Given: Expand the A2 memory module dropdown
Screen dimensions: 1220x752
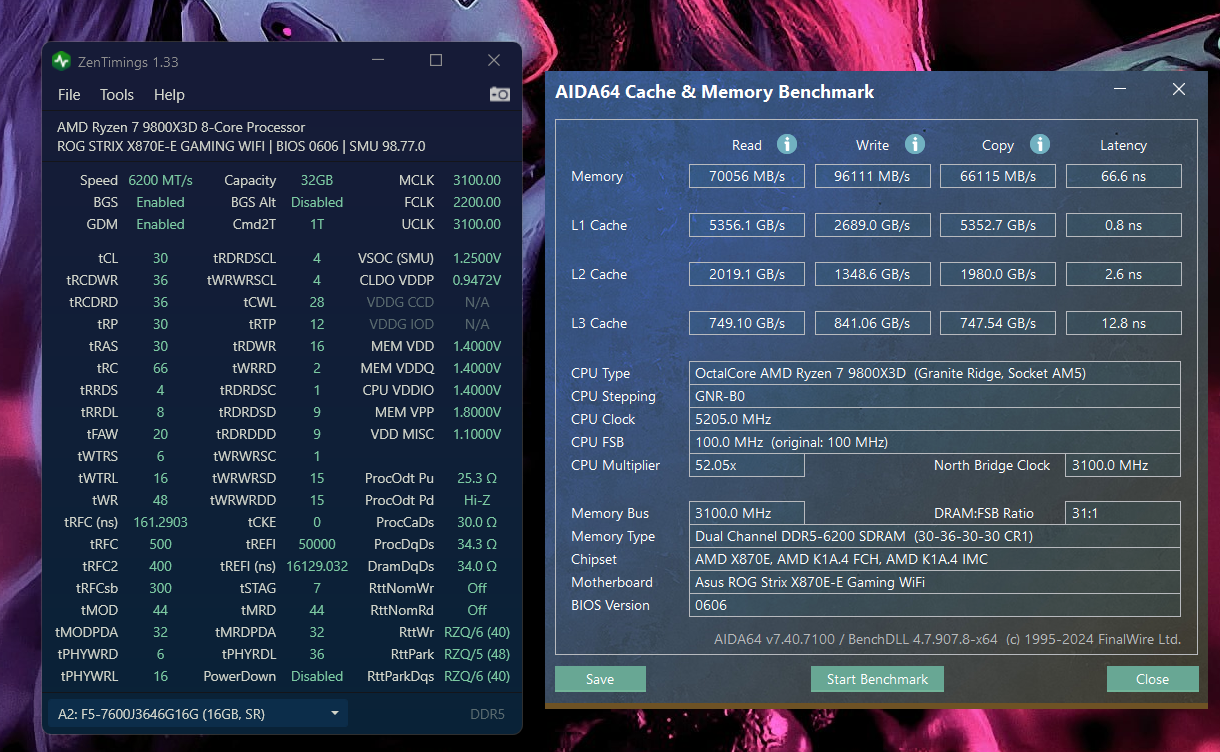Looking at the screenshot, I should tap(198, 713).
